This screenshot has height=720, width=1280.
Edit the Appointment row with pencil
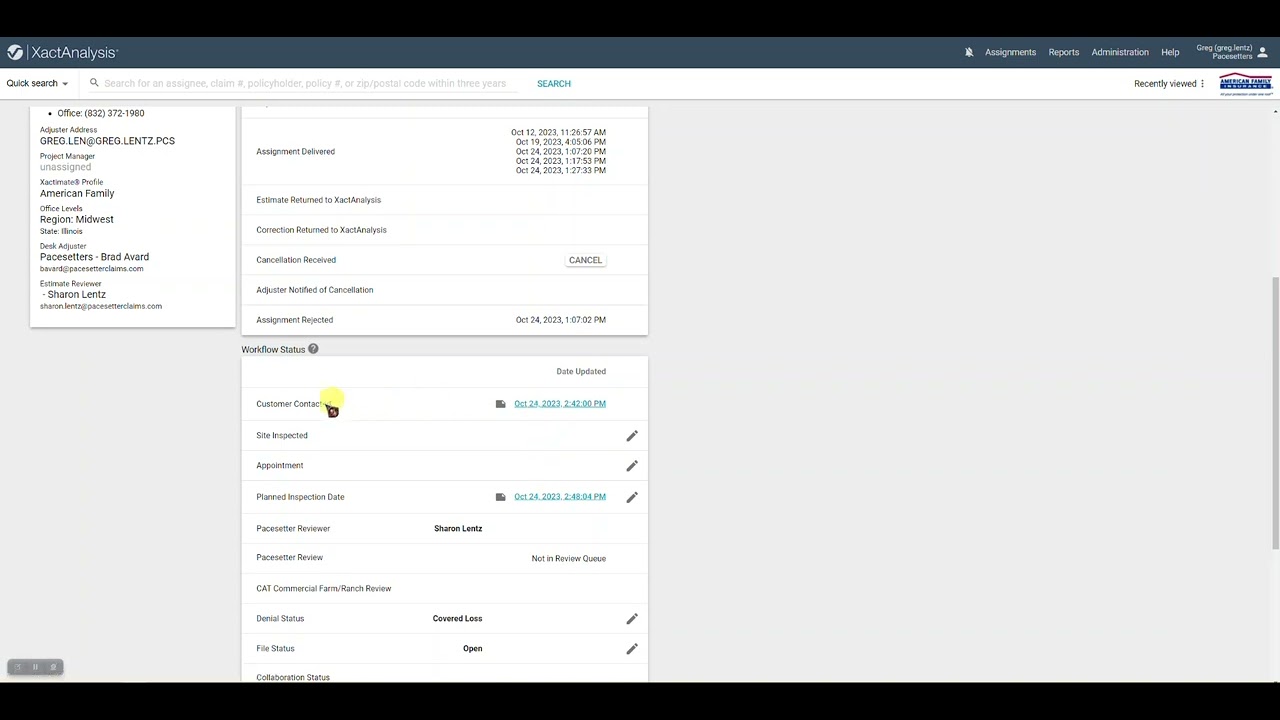tap(632, 466)
